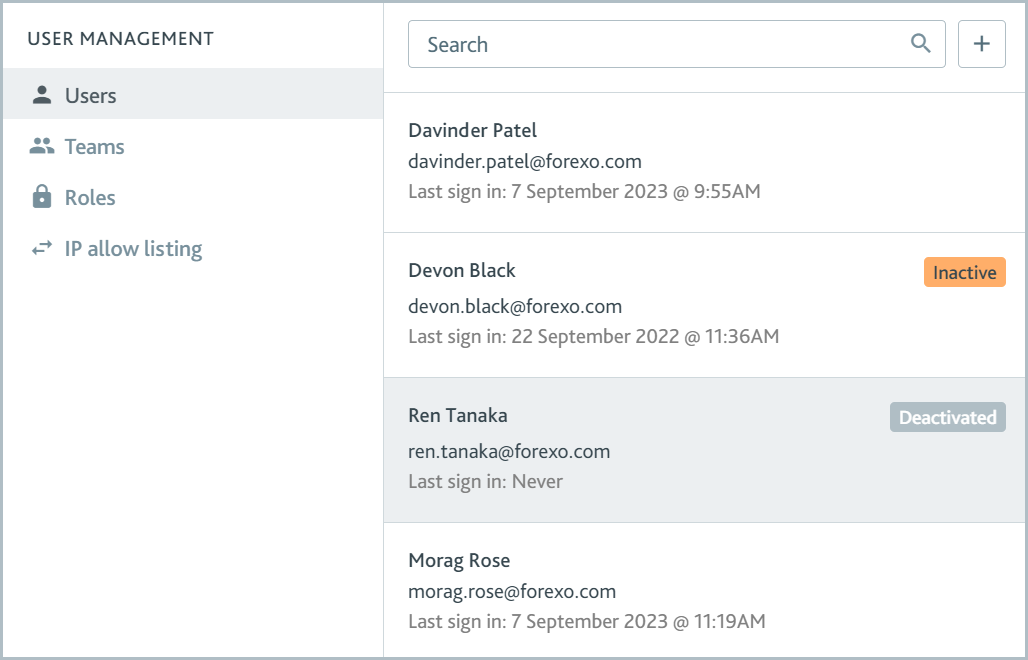The width and height of the screenshot is (1028, 660).
Task: Click the IP allow listing arrows icon
Action: coord(41,248)
